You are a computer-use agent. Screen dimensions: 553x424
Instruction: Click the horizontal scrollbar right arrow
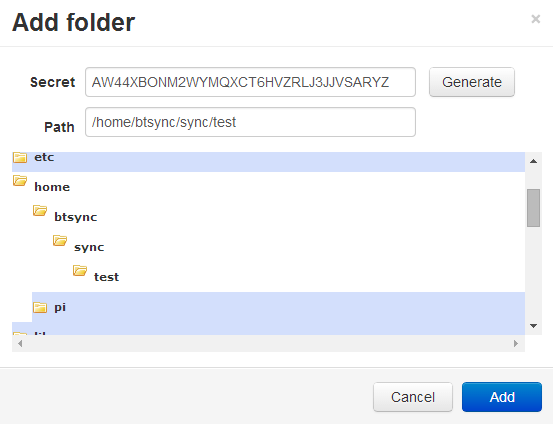point(516,343)
